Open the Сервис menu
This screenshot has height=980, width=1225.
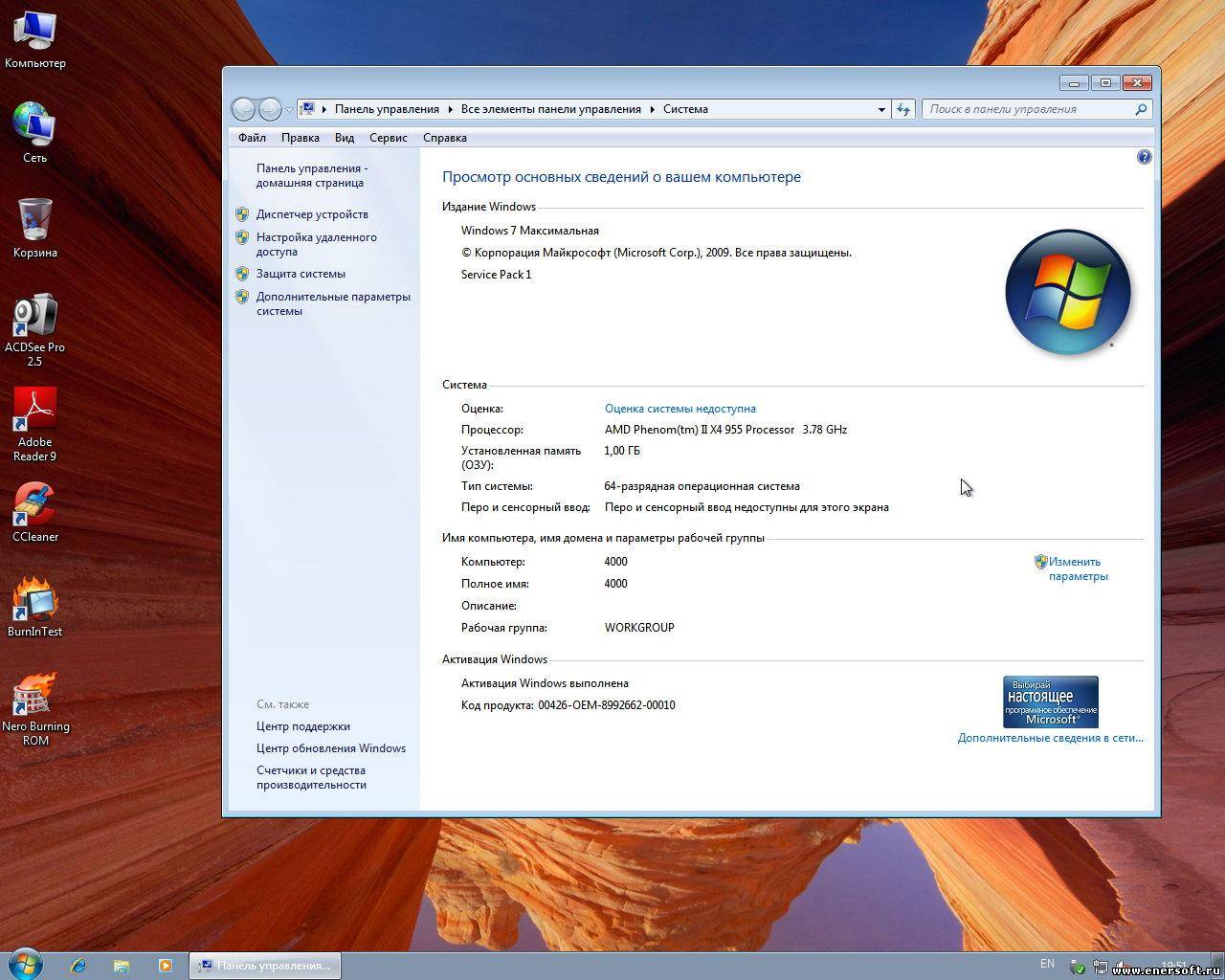(x=389, y=138)
